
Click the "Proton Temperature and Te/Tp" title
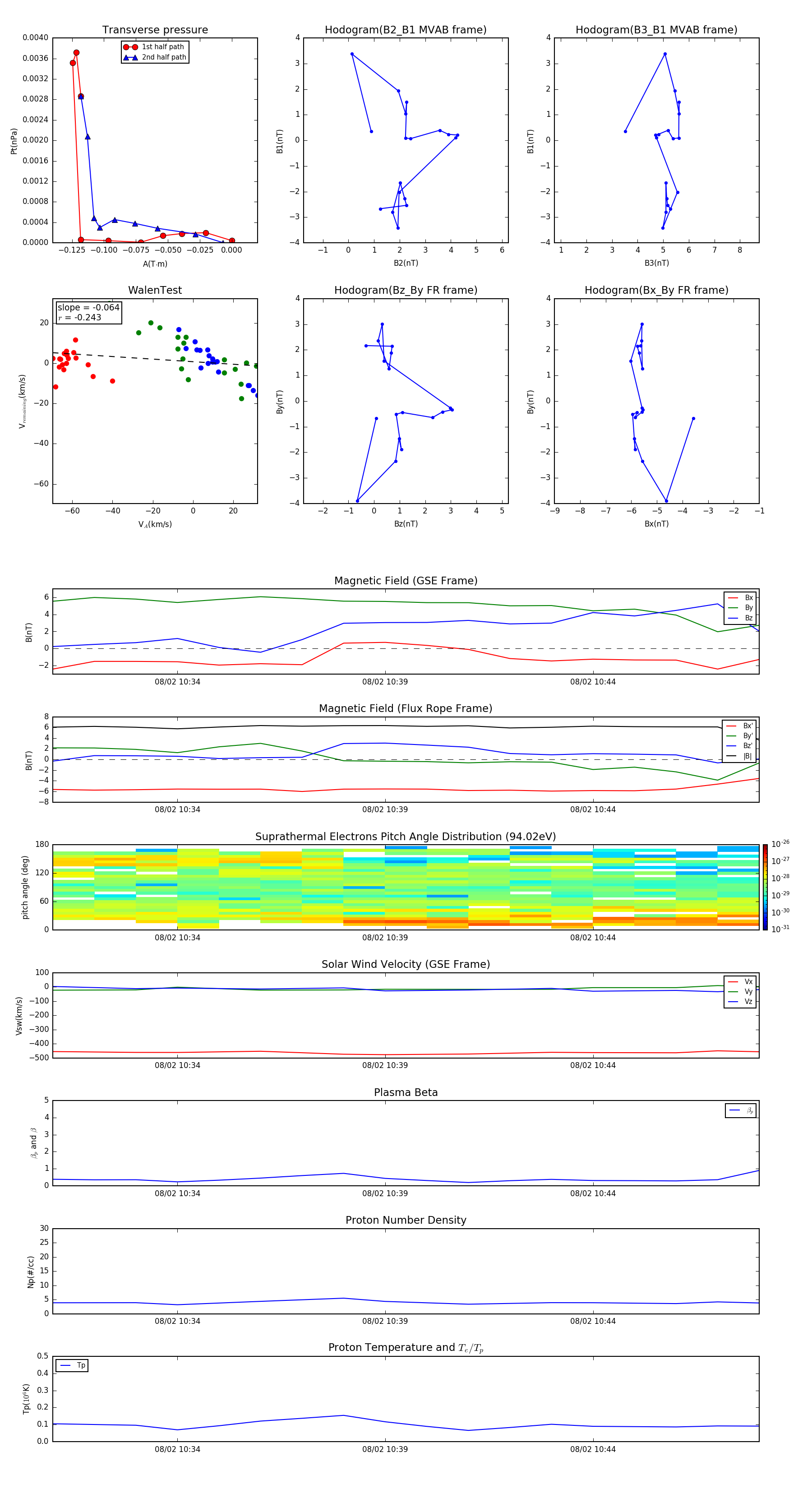(406, 1348)
